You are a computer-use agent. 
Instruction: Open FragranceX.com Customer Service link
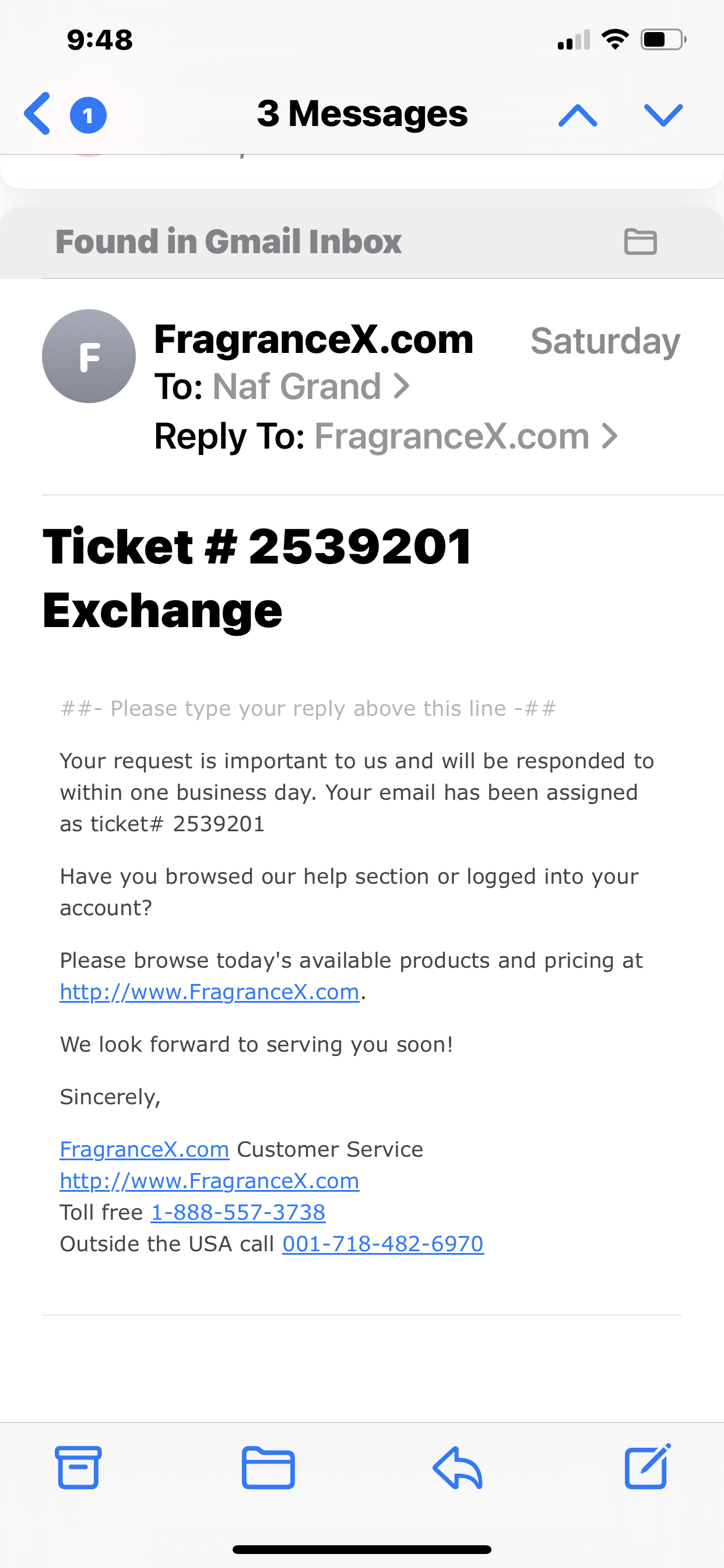[143, 1149]
